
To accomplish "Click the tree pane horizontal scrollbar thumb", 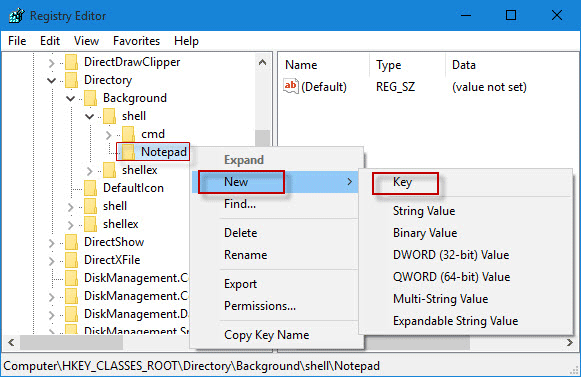I will coord(71,342).
